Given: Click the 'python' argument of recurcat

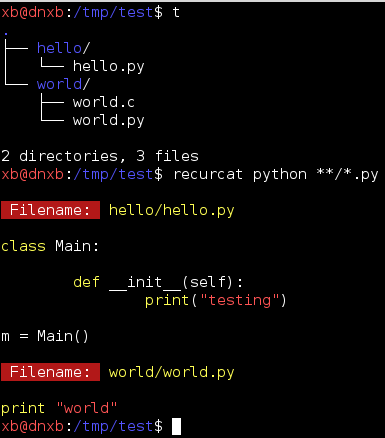Looking at the screenshot, I should [280, 174].
